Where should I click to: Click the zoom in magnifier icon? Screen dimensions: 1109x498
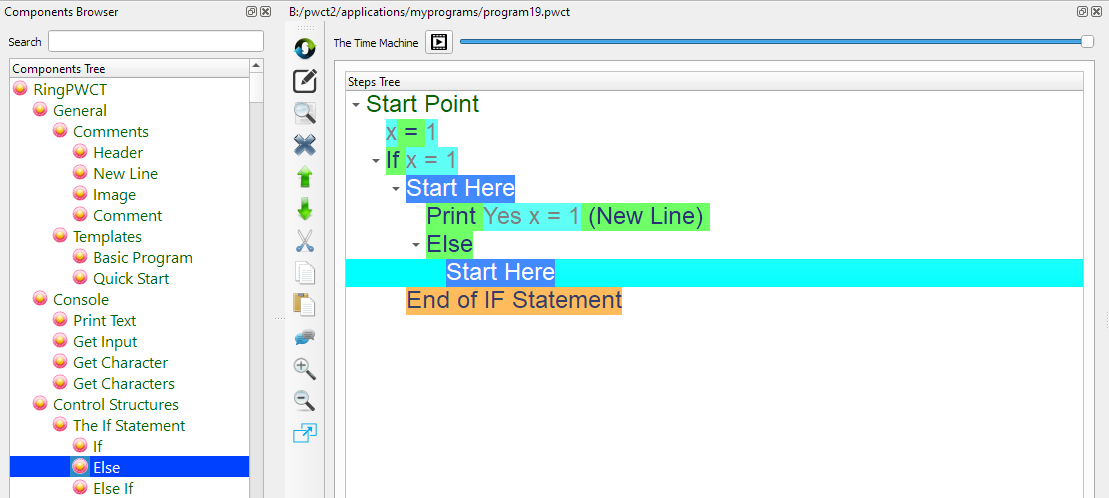click(x=305, y=369)
